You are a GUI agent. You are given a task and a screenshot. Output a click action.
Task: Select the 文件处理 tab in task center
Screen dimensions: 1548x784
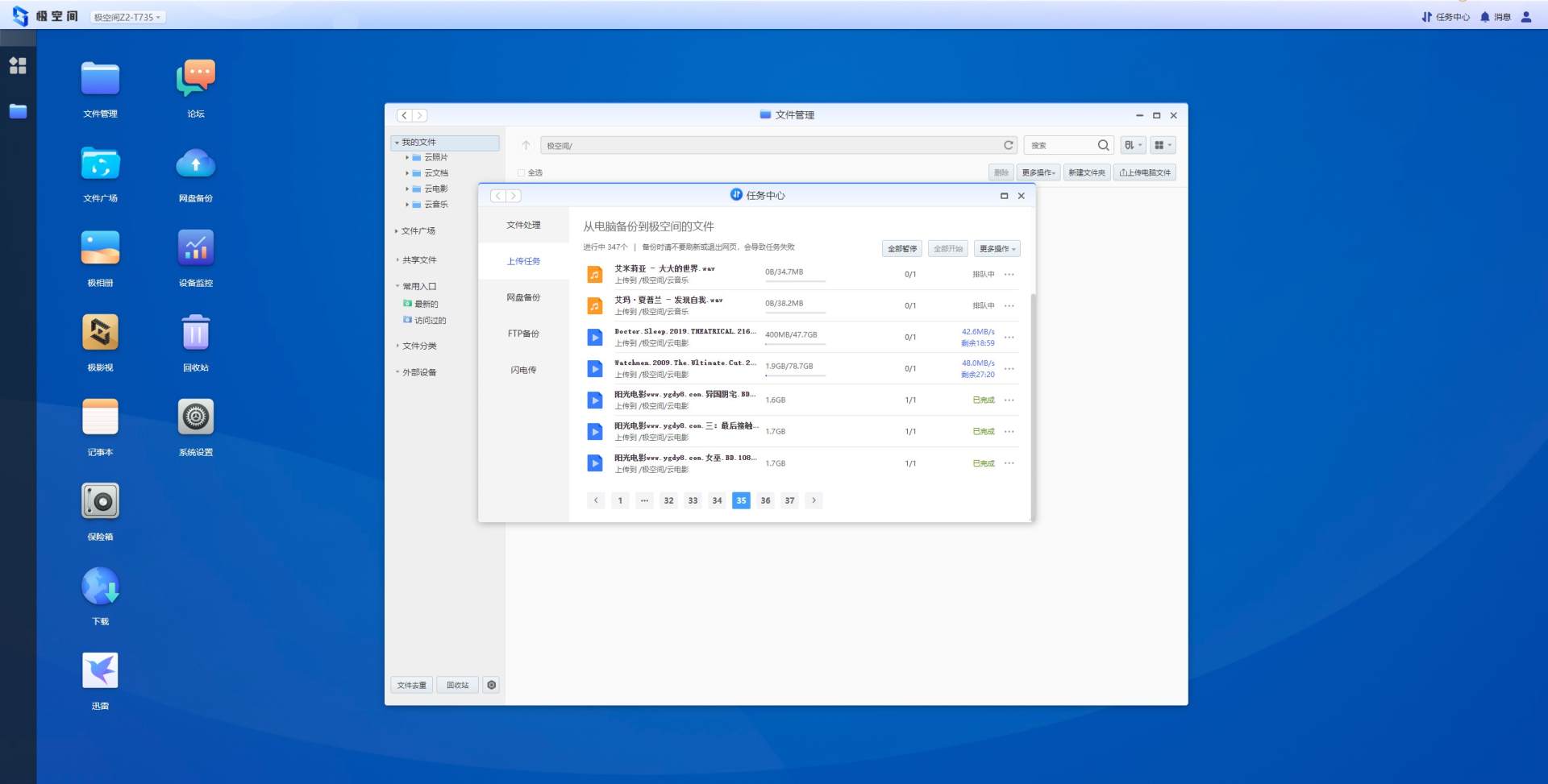pos(523,225)
